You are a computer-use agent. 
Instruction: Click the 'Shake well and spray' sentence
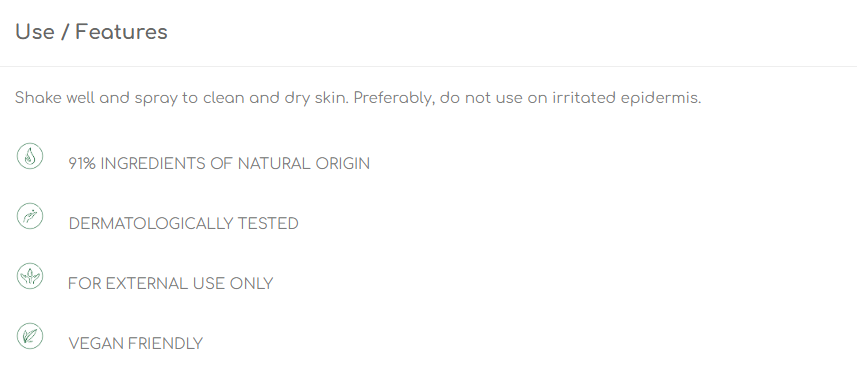pyautogui.click(x=181, y=98)
